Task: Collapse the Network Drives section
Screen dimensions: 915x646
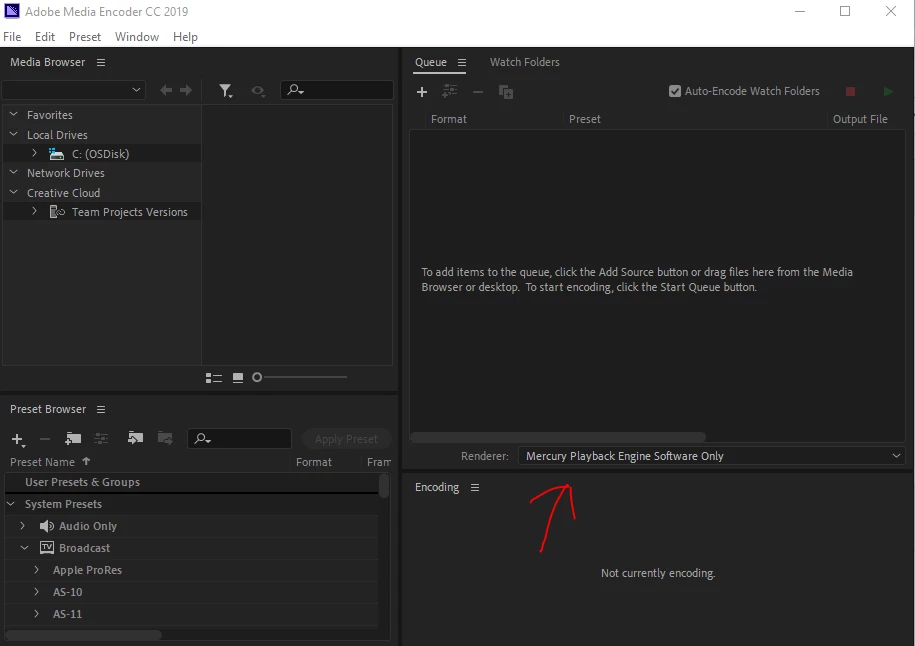Action: click(14, 173)
